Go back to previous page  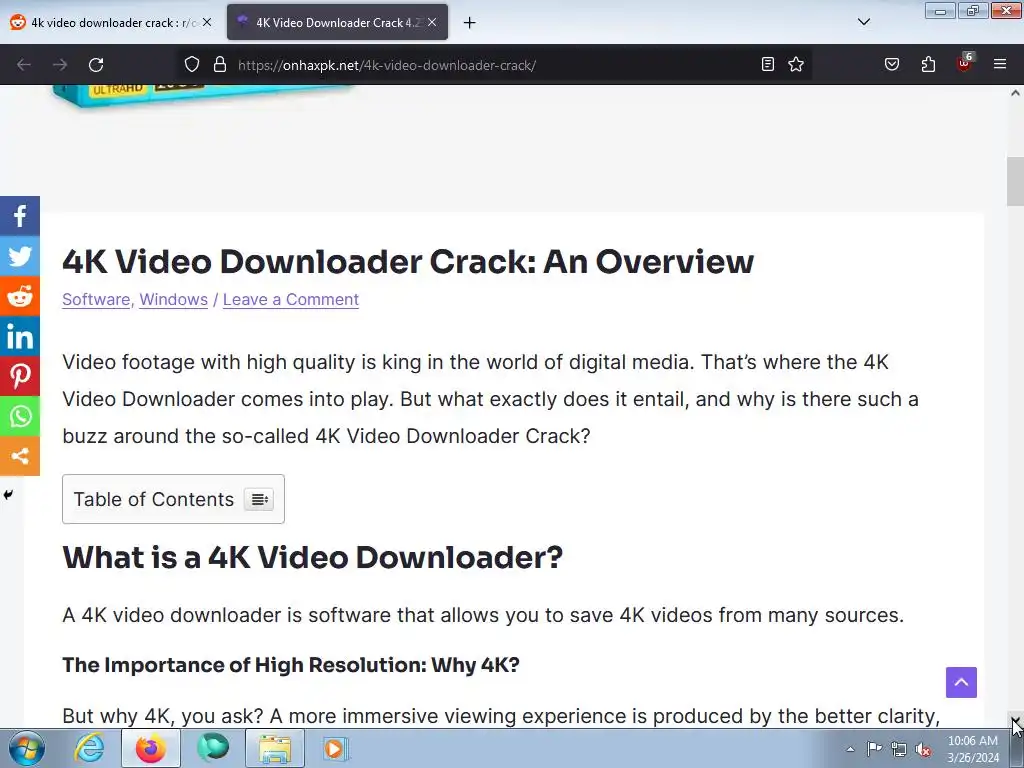point(24,65)
